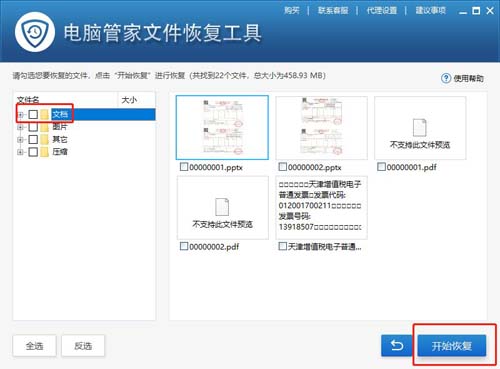The width and height of the screenshot is (500, 369).
Task: Open the 联系客服 menu link
Action: point(333,11)
